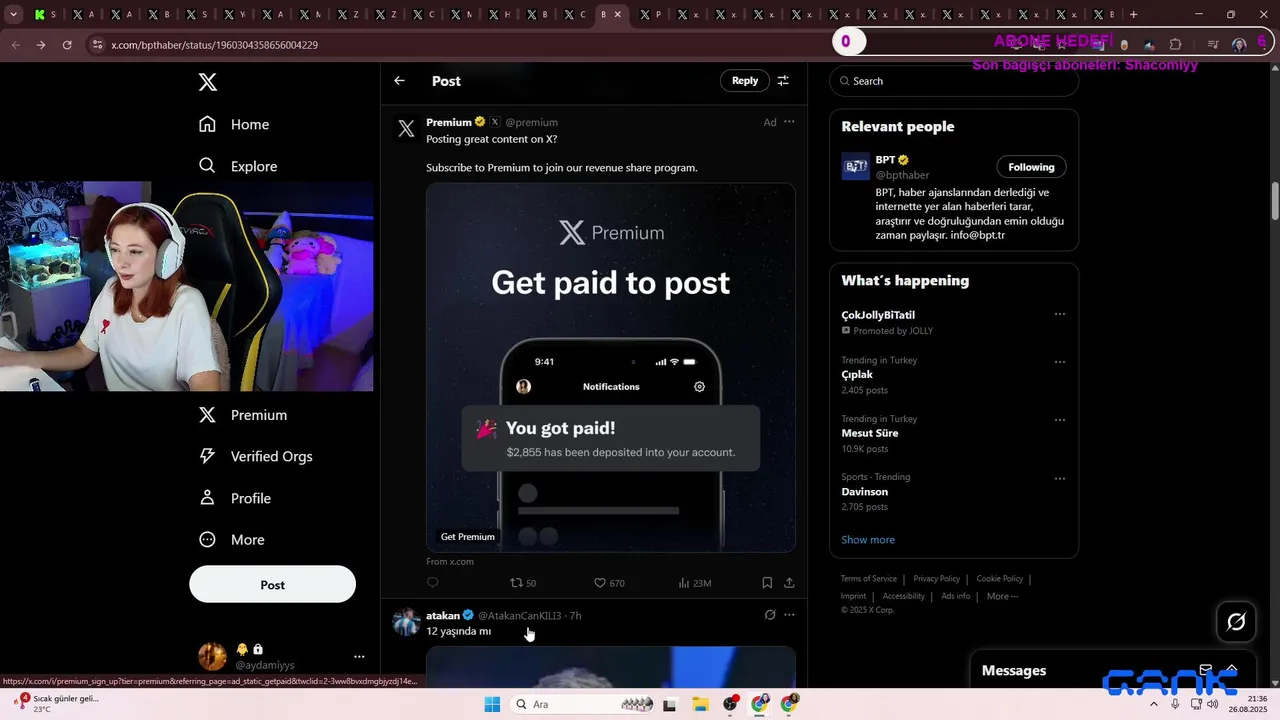Open File Explorer from taskbar
The height and width of the screenshot is (720, 1280).
coord(700,704)
